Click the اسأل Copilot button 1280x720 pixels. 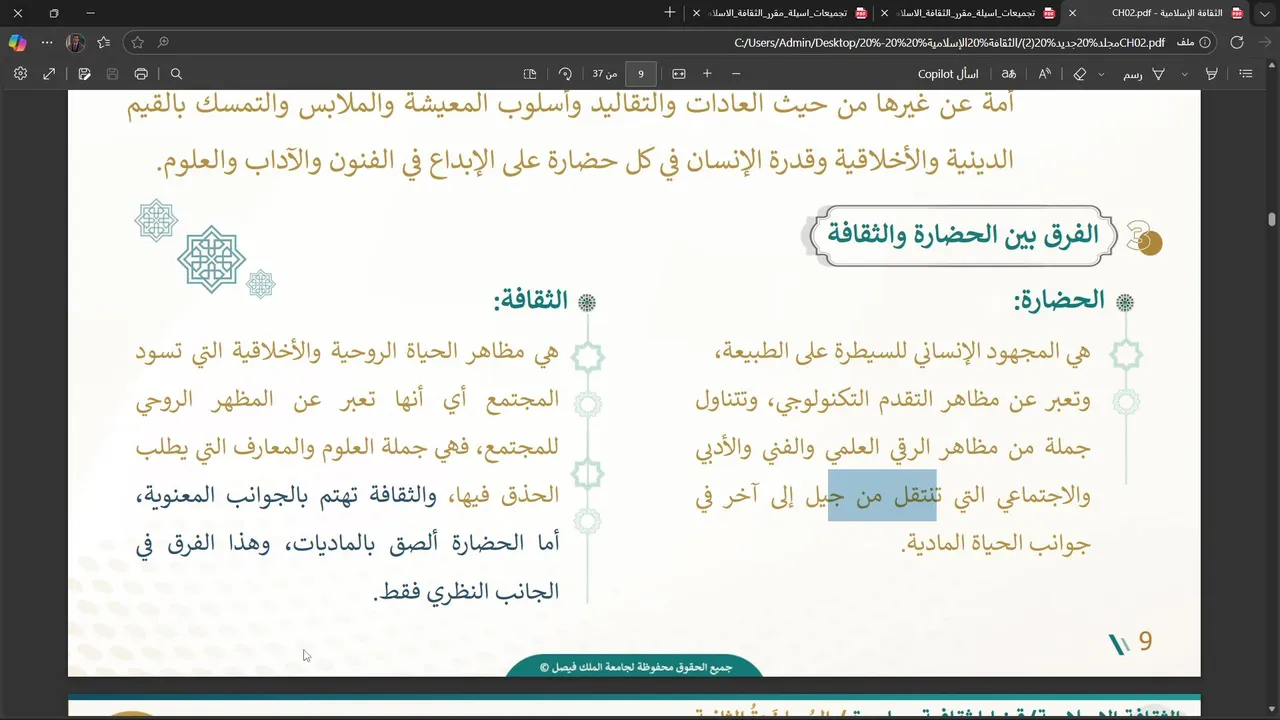pyautogui.click(x=948, y=74)
